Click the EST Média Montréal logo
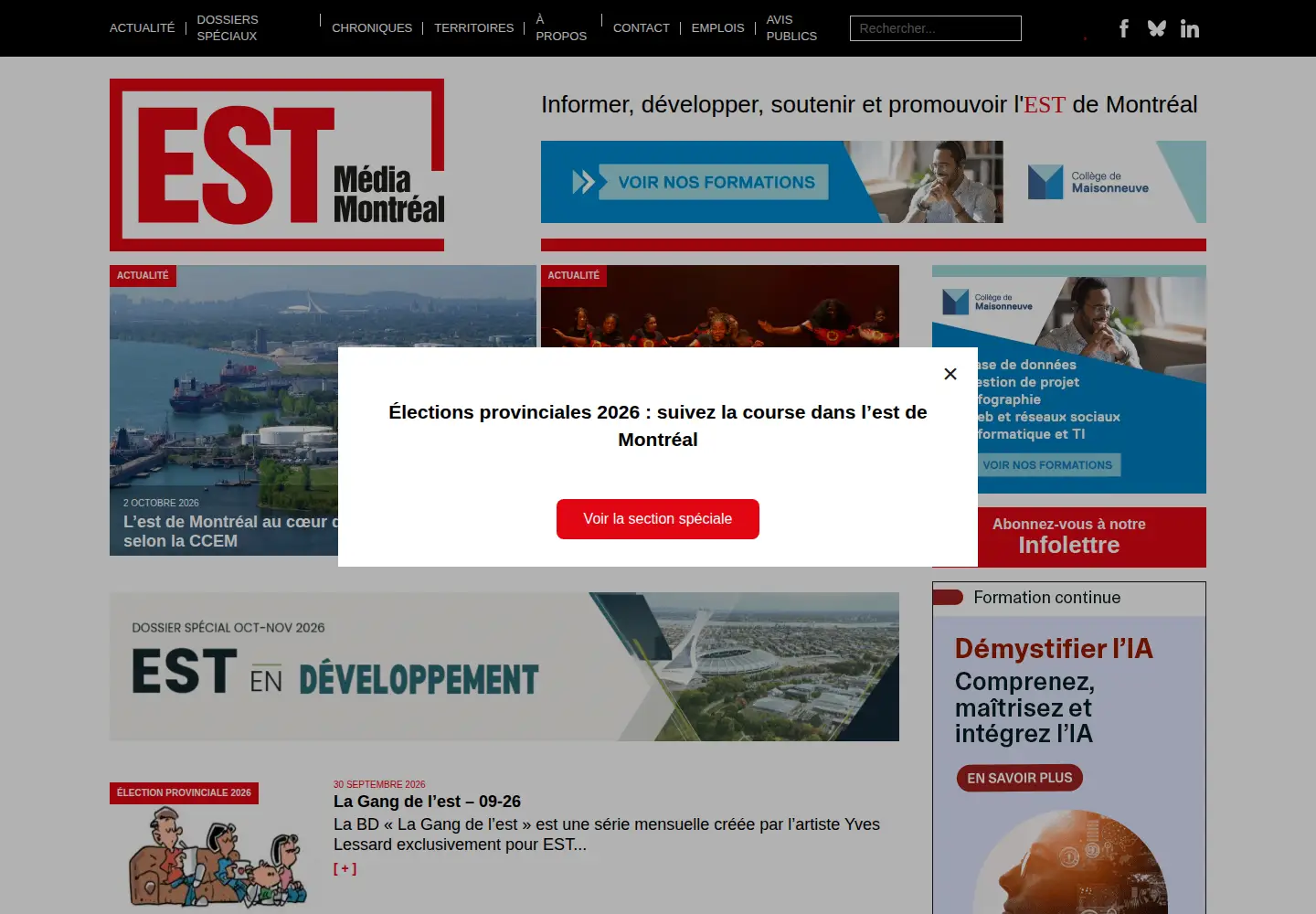 (277, 165)
